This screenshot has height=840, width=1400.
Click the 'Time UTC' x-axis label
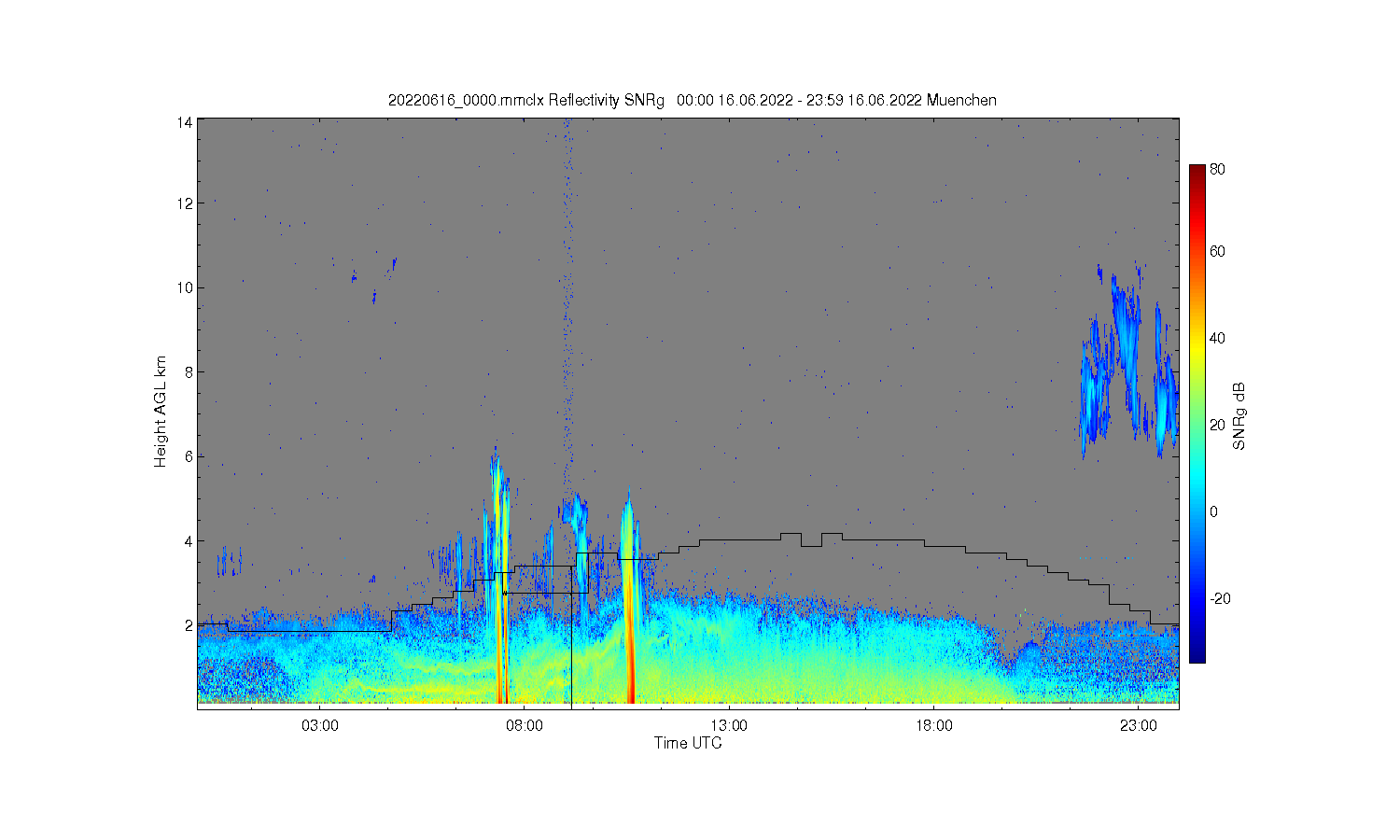coord(688,743)
